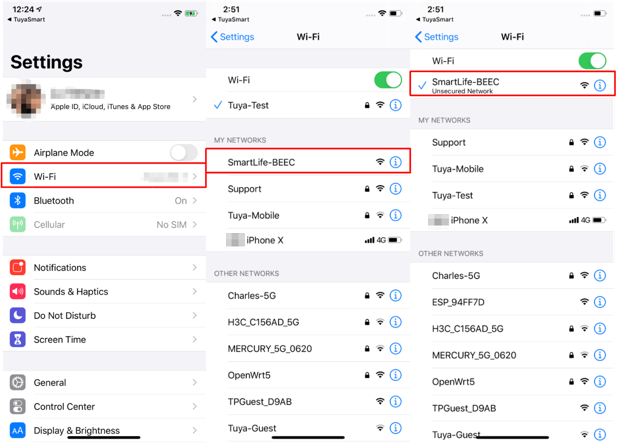The image size is (617, 444).
Task: Tap the Sounds & Haptics icon
Action: pyautogui.click(x=17, y=292)
